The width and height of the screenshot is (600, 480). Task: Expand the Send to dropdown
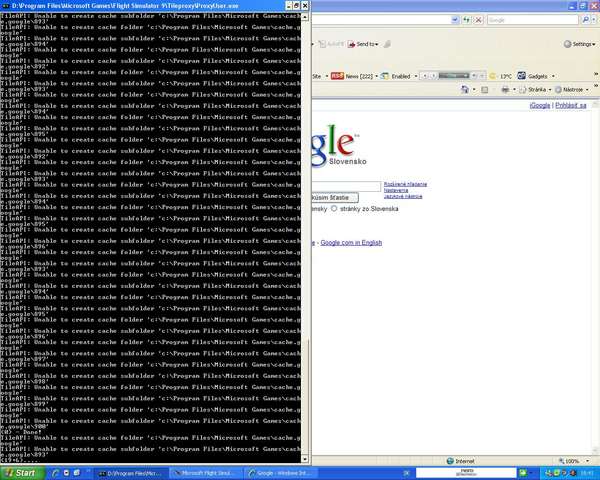tap(377, 44)
